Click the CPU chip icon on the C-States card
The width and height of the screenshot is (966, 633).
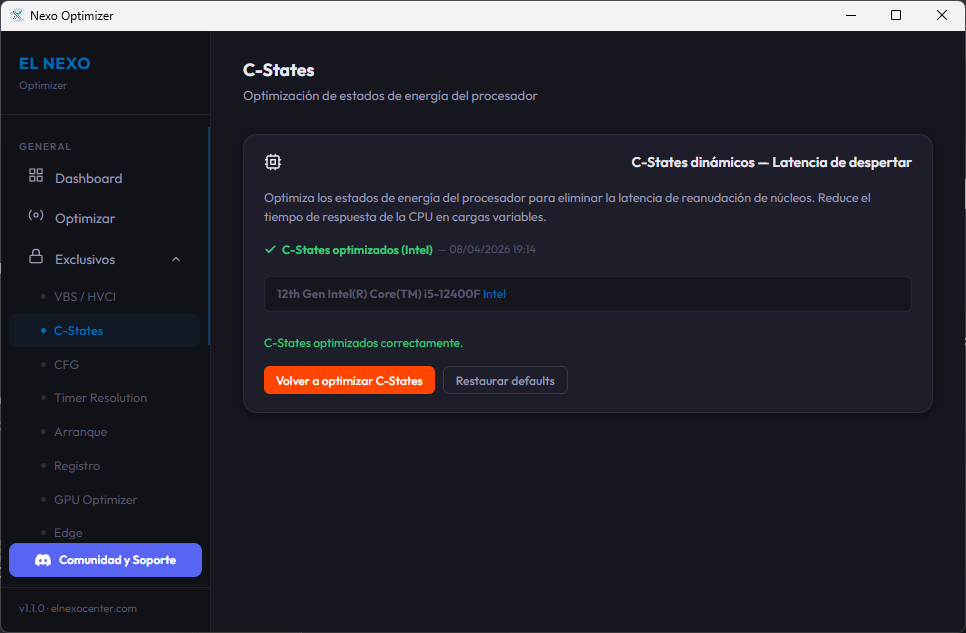(x=272, y=161)
